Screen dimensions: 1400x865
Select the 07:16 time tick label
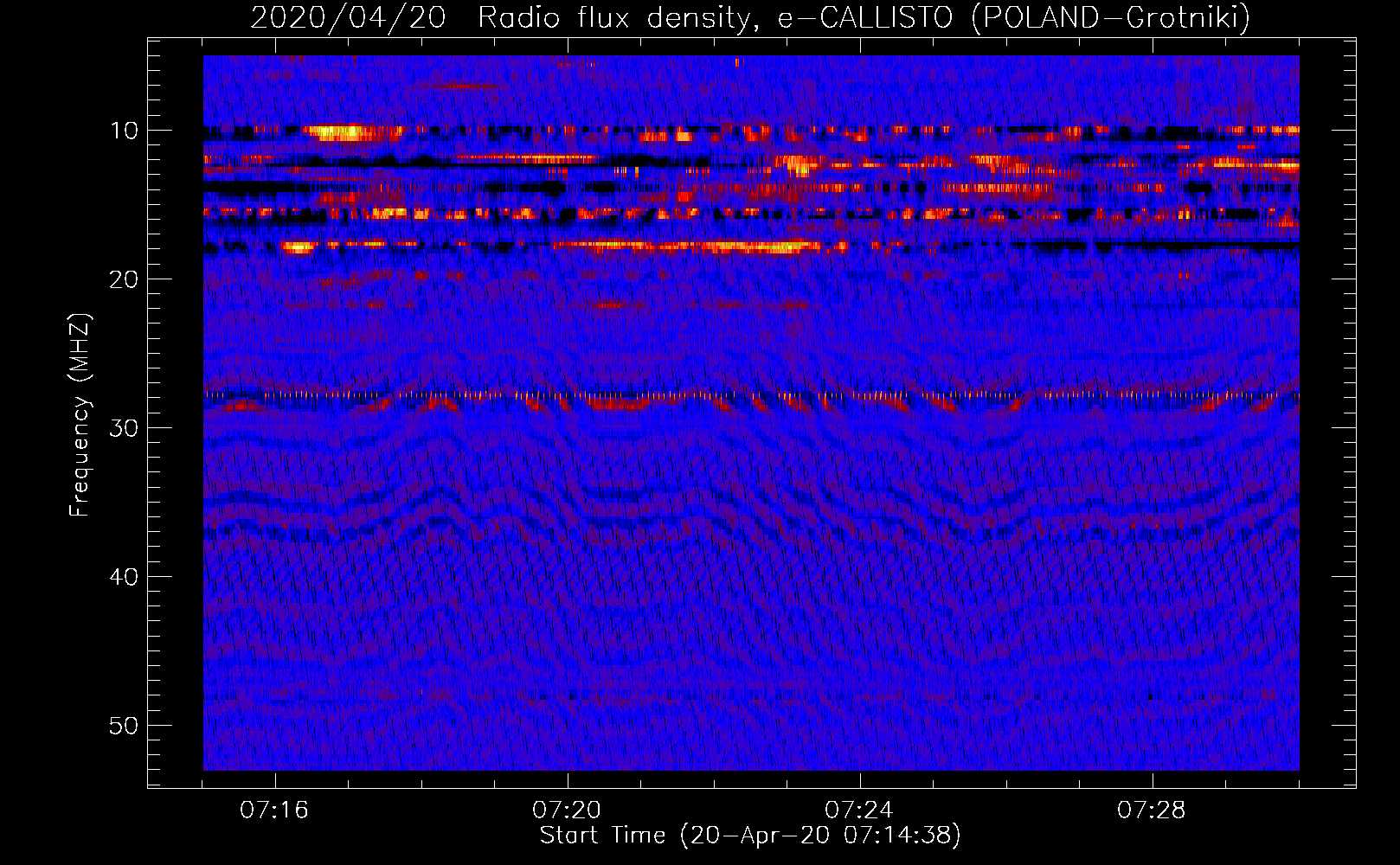pyautogui.click(x=274, y=811)
